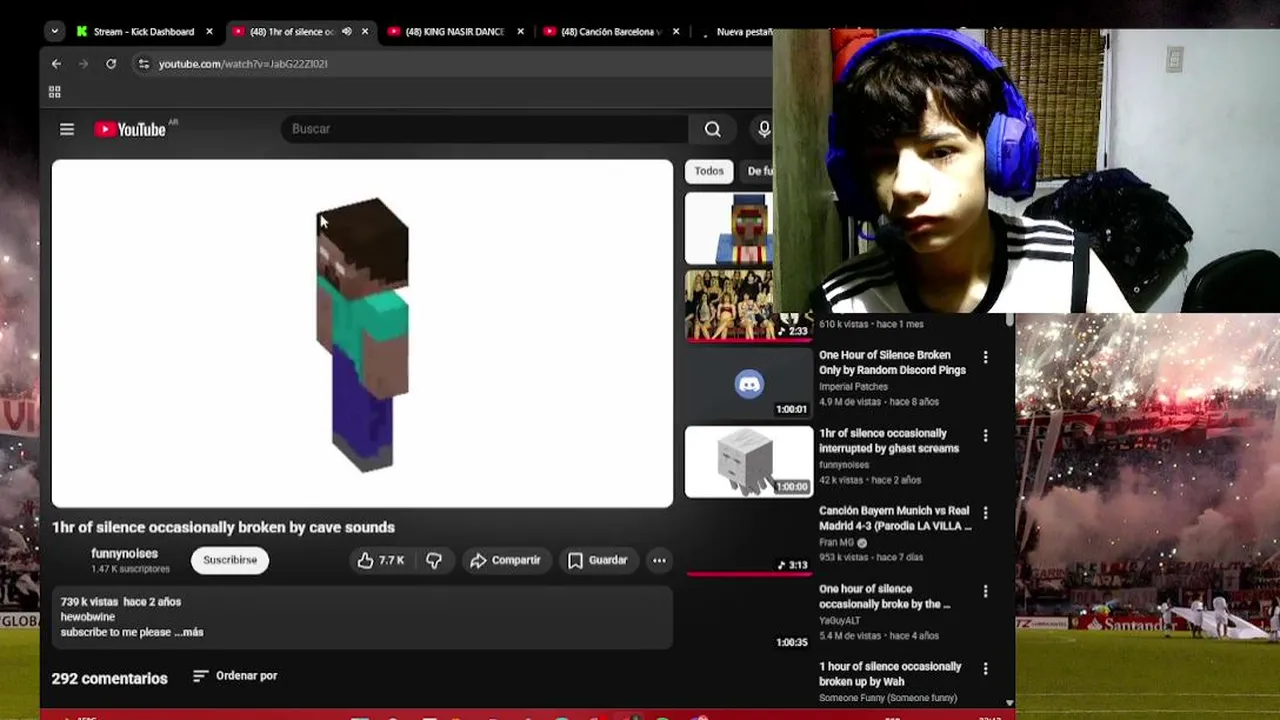This screenshot has height=720, width=1280.
Task: Open the 3:13 Canción video thumbnail
Action: coord(749,540)
